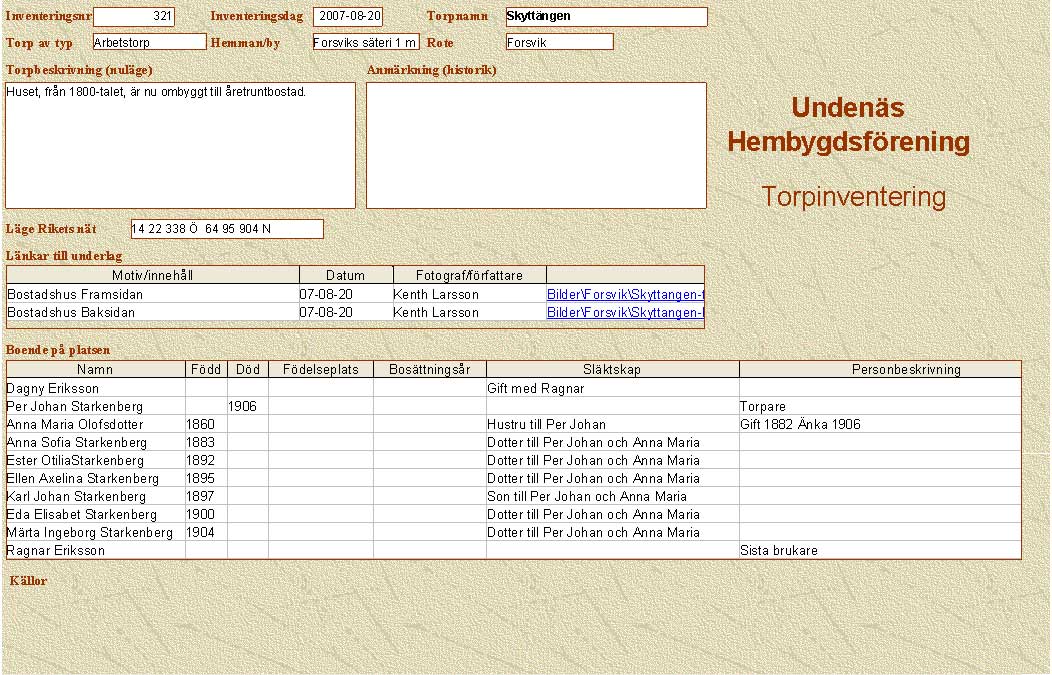Focus the Torp av typ field
Viewport: 1052px width, 675px height.
pos(149,42)
